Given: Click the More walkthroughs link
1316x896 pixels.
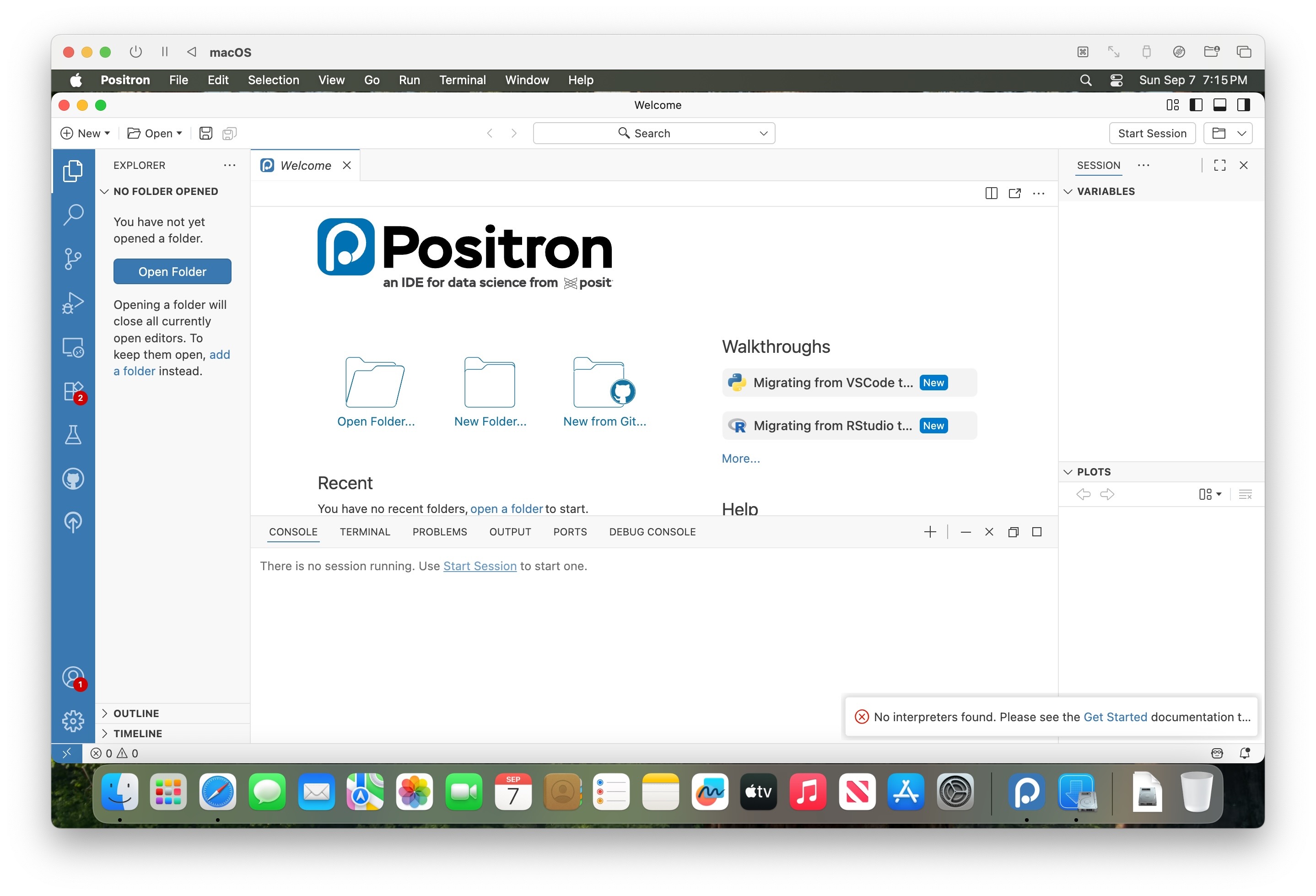Looking at the screenshot, I should [x=741, y=458].
